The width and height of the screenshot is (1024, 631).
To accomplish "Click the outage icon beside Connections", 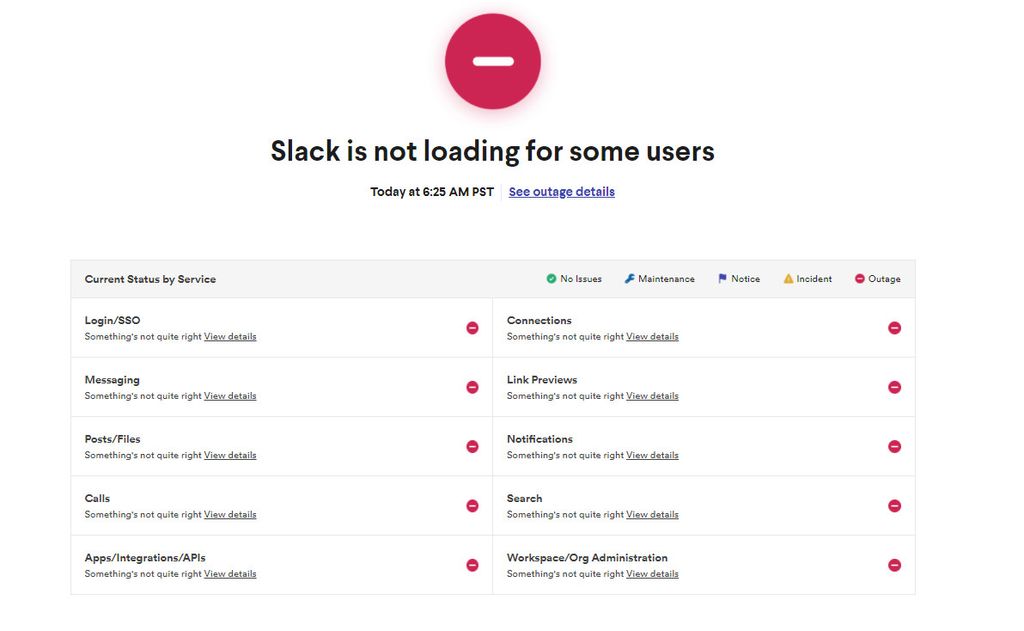I will [x=894, y=327].
